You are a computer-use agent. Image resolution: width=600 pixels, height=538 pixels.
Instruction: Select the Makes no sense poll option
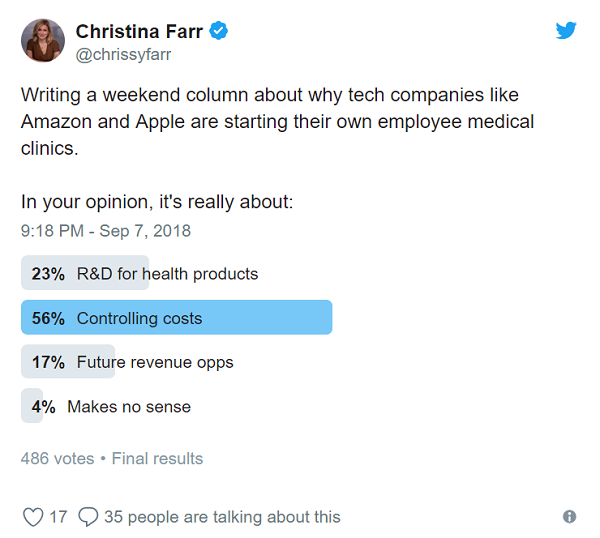pyautogui.click(x=128, y=406)
